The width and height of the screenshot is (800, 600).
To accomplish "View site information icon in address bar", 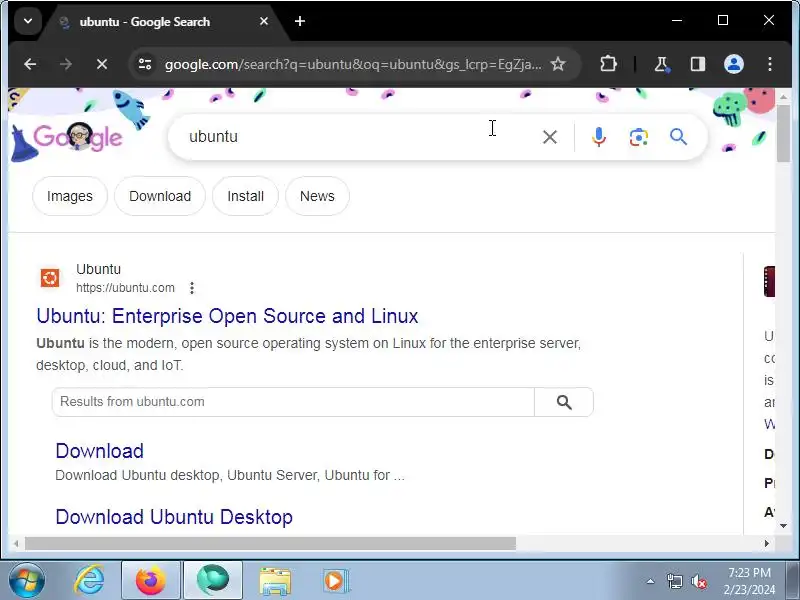I will (x=145, y=64).
